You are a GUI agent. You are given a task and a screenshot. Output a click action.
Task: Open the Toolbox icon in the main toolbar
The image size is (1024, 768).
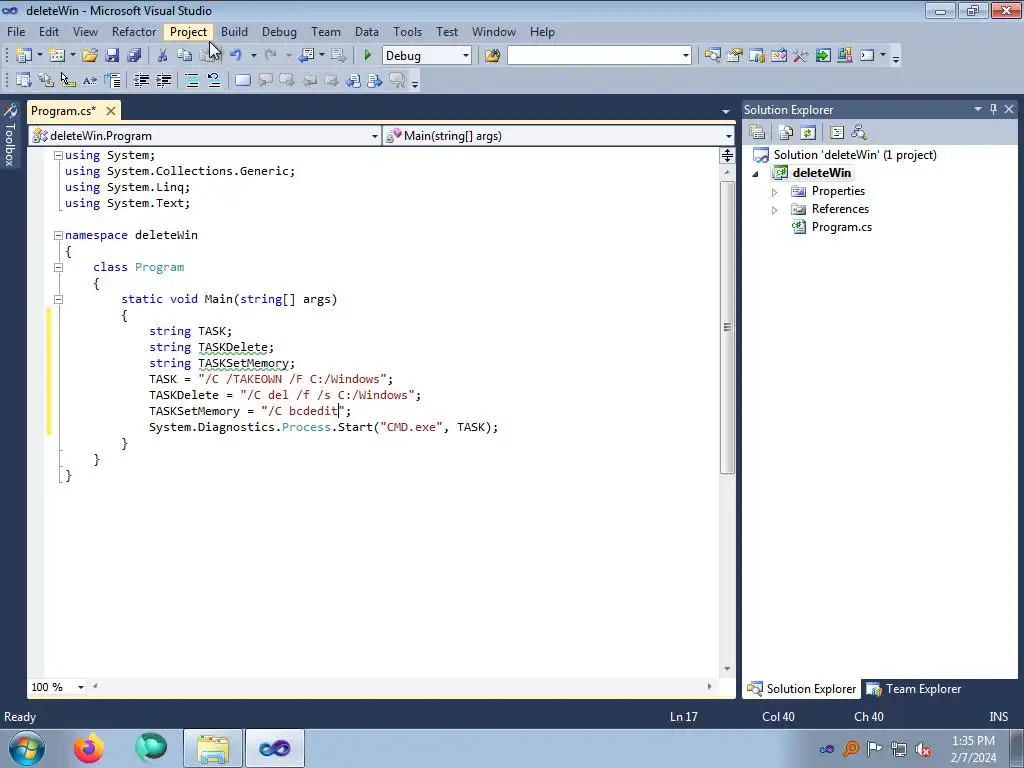click(801, 56)
